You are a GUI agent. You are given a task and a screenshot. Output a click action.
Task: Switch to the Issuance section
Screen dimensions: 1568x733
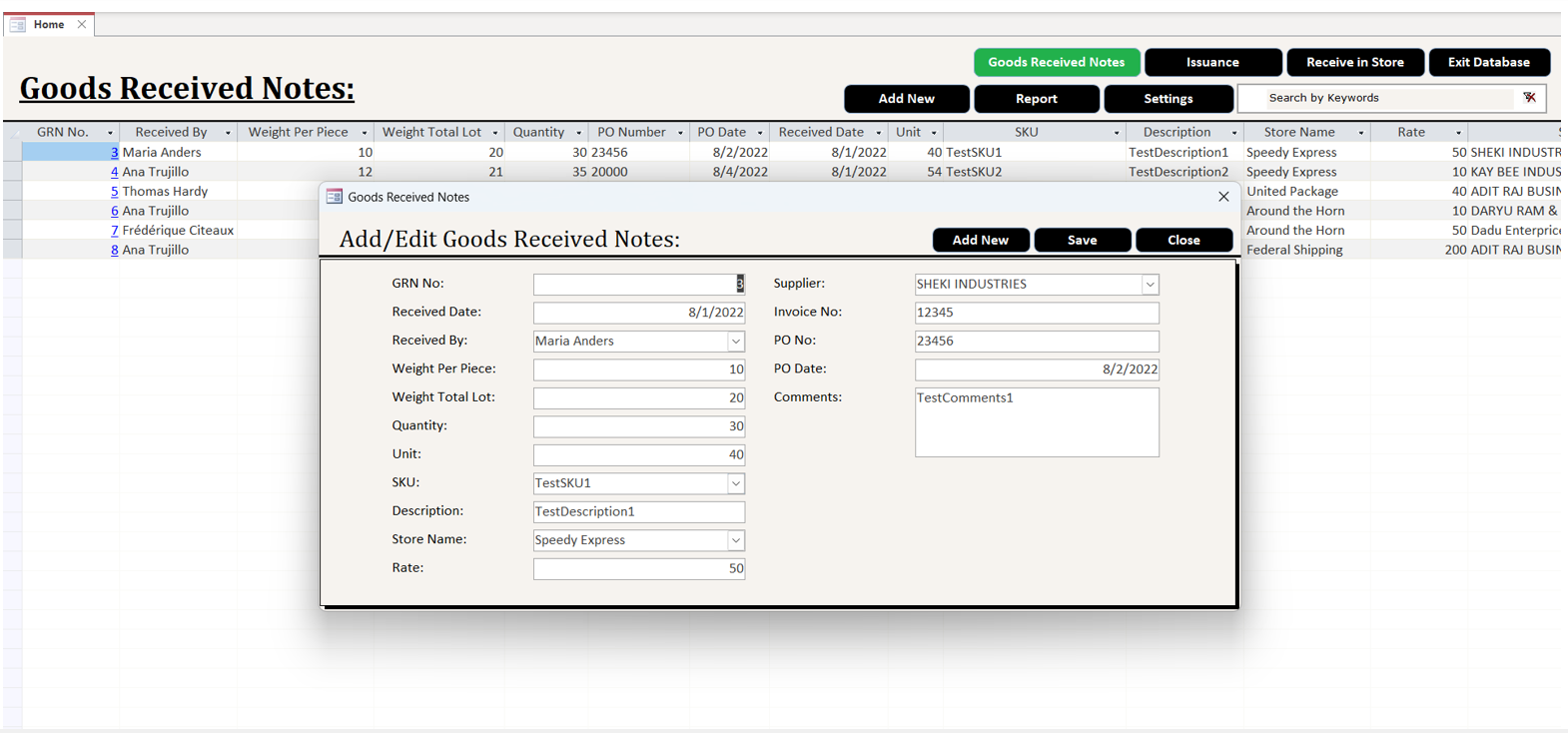[1212, 62]
